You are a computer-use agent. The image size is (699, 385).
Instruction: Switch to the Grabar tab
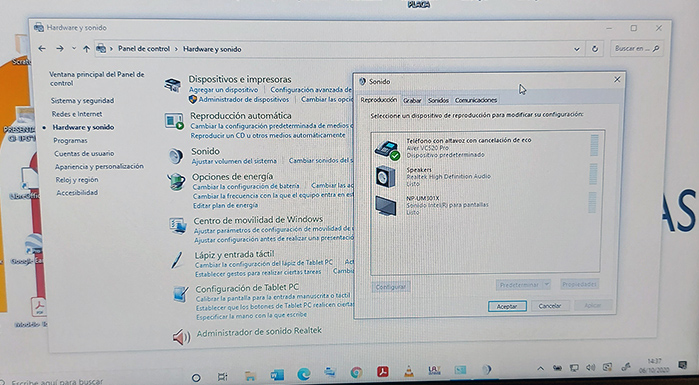(412, 101)
